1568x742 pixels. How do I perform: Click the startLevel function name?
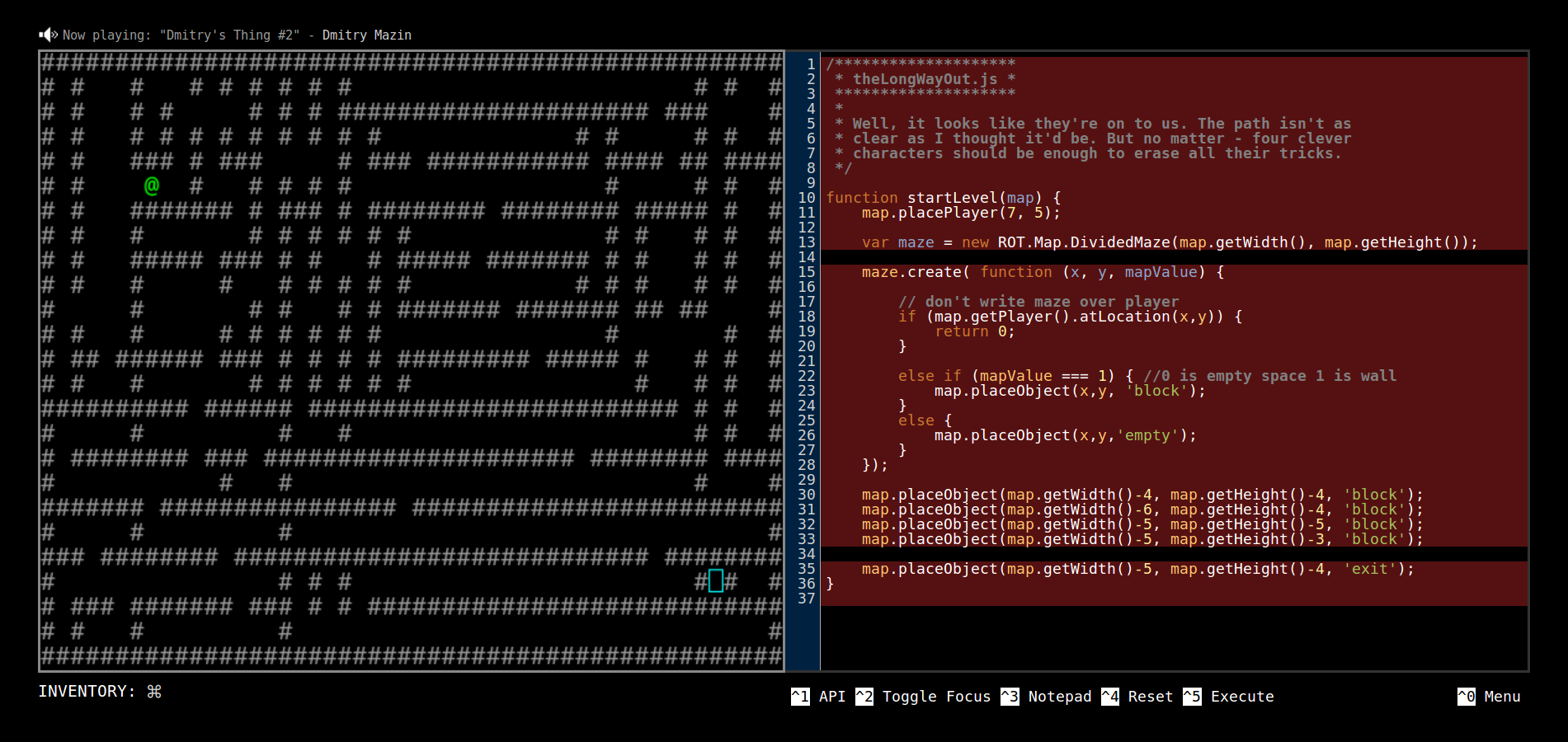coord(953,198)
